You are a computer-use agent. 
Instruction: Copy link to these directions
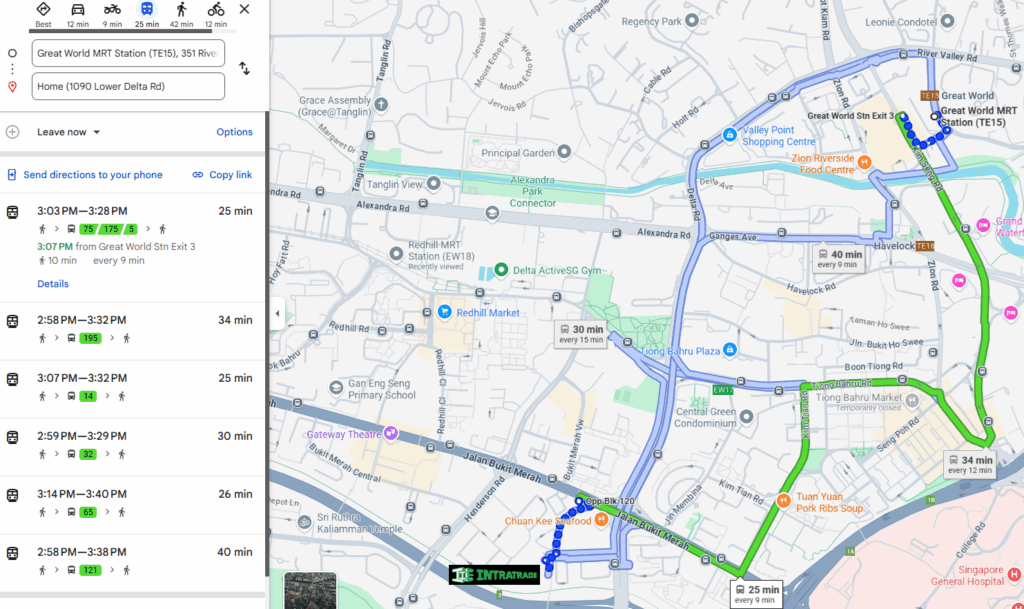[222, 175]
